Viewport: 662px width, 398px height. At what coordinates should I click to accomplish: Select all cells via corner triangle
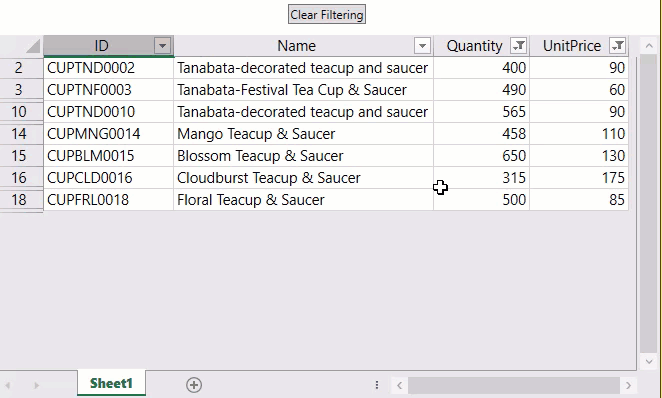32,46
